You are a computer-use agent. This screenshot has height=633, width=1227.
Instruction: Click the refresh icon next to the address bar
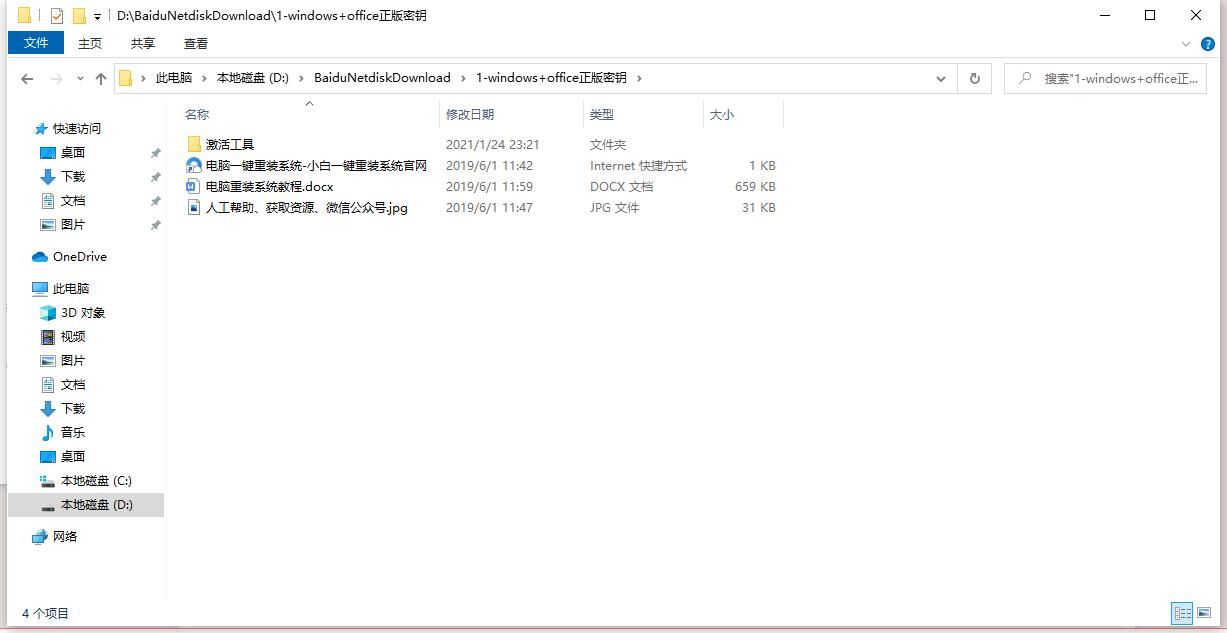(x=974, y=78)
